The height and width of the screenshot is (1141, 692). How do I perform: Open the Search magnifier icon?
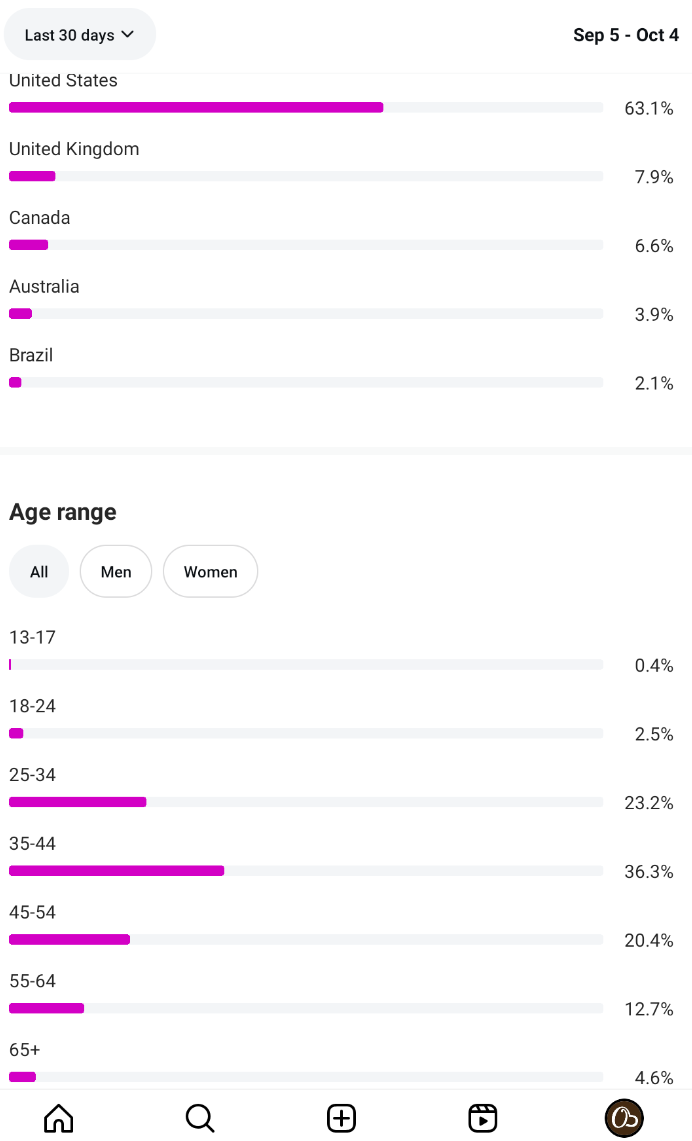(x=200, y=1118)
